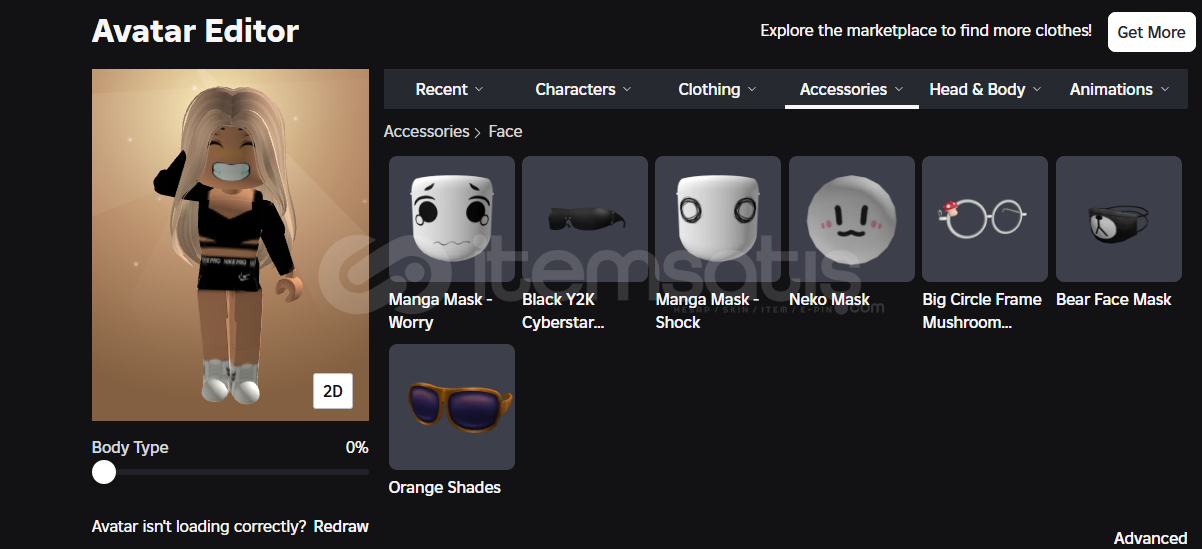Click the Orange Shades label text
Viewport: 1202px width, 549px height.
click(x=445, y=487)
